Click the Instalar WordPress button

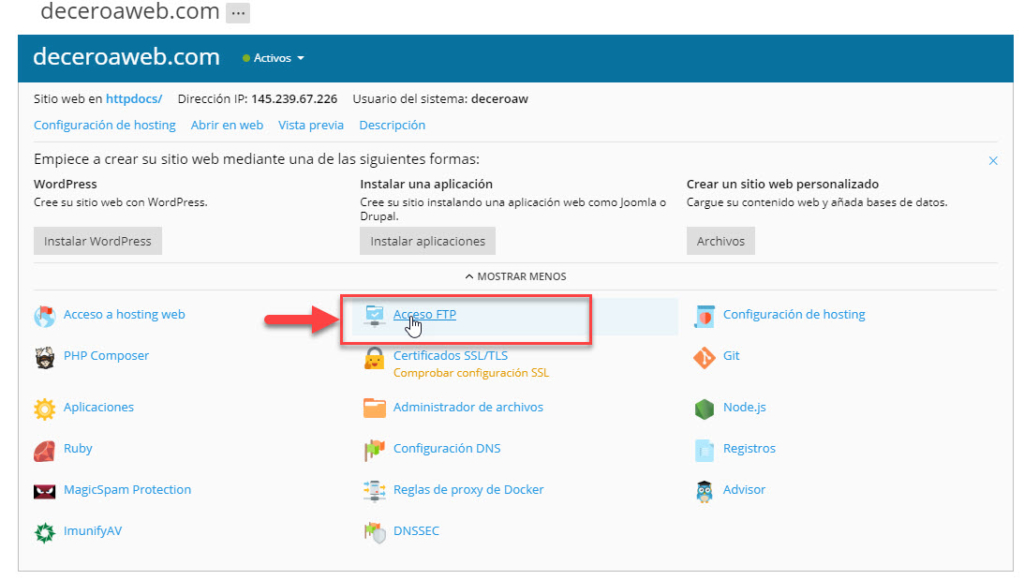click(98, 241)
